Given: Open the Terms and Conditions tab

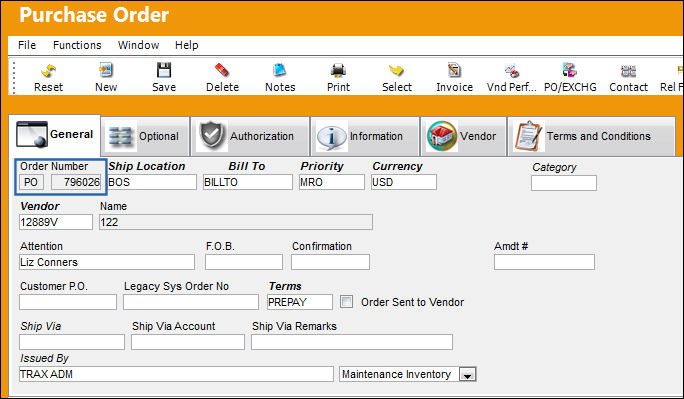Looking at the screenshot, I should pos(591,136).
